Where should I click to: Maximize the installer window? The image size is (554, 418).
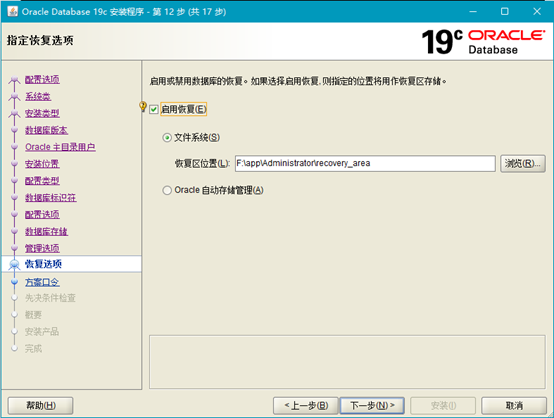point(505,11)
